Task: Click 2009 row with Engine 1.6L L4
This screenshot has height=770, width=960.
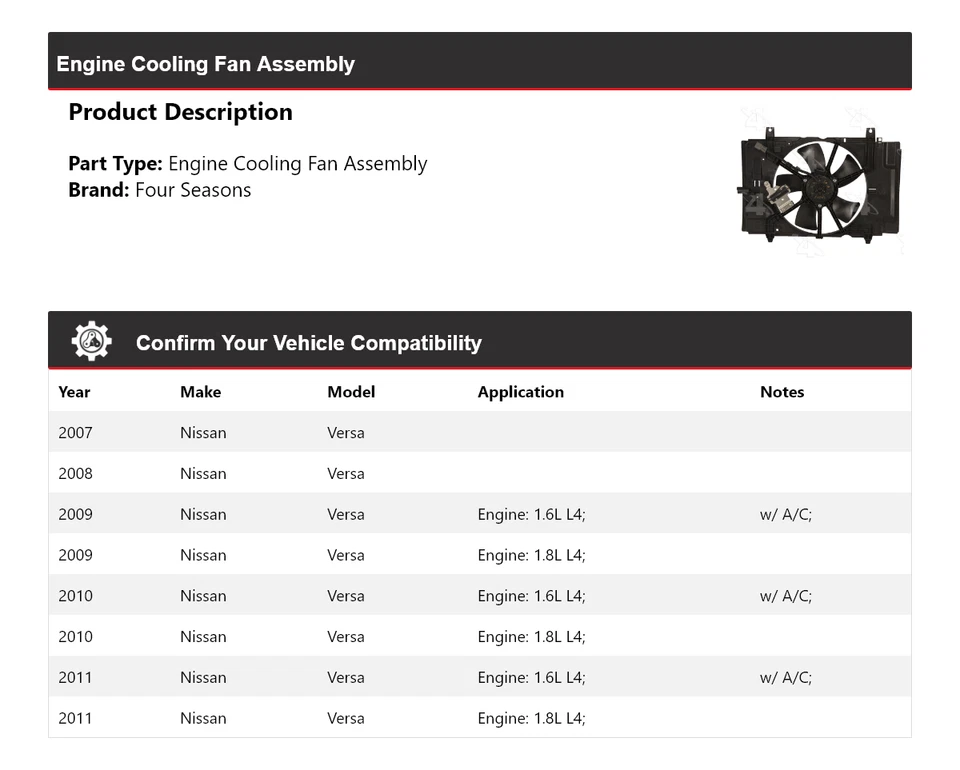Action: tap(479, 515)
